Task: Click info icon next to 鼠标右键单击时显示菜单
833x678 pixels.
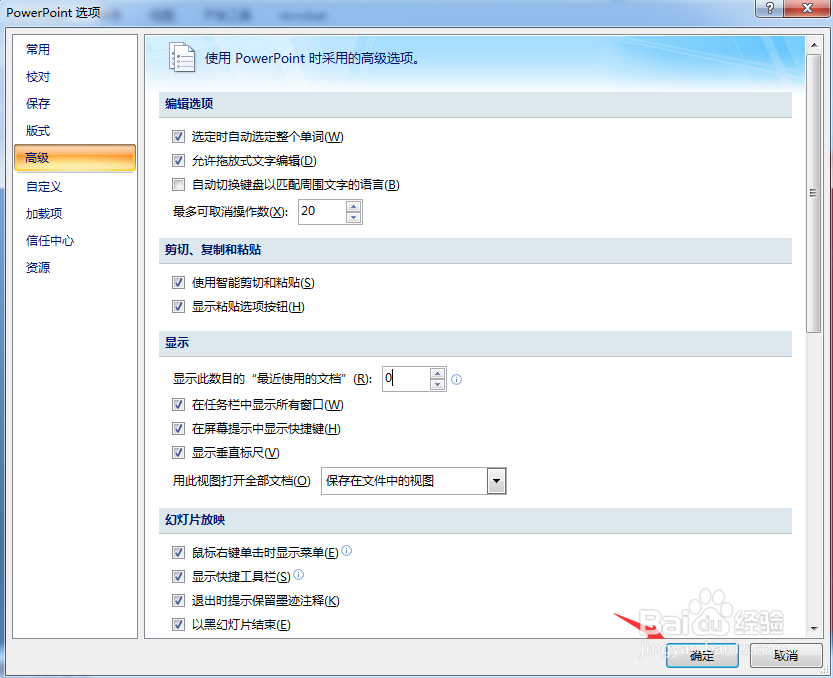Action: pyautogui.click(x=346, y=550)
